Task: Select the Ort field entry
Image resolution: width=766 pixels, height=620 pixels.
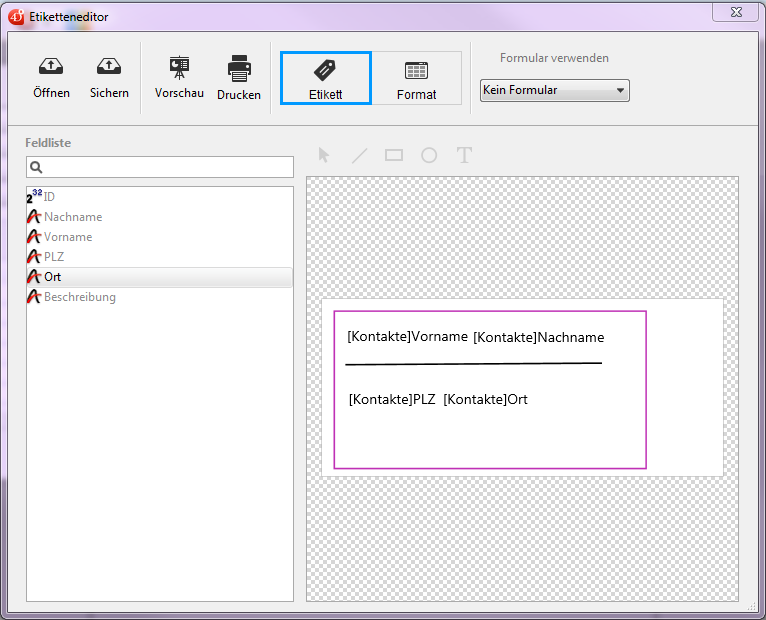Action: pyautogui.click(x=52, y=277)
